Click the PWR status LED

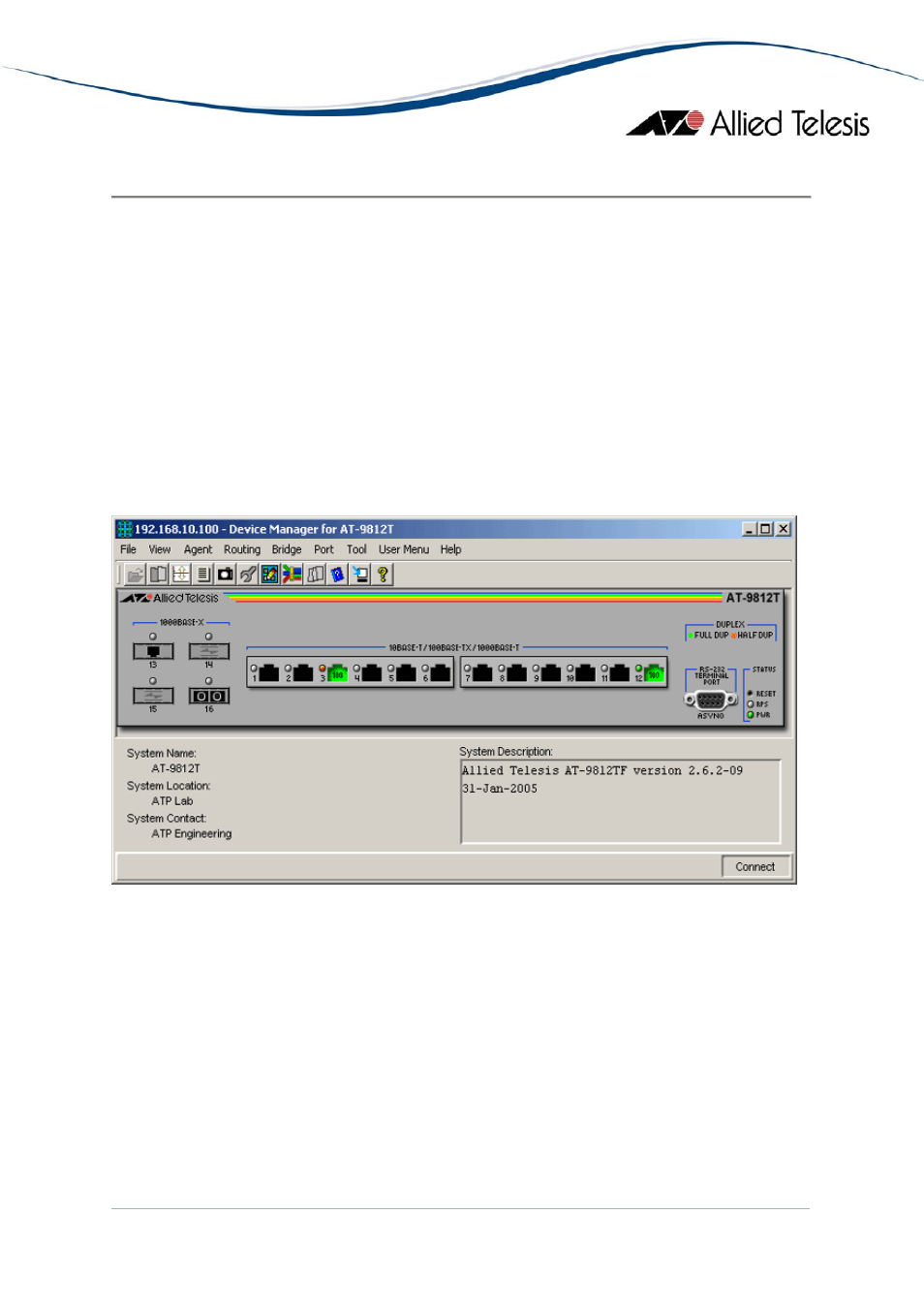tap(751, 715)
